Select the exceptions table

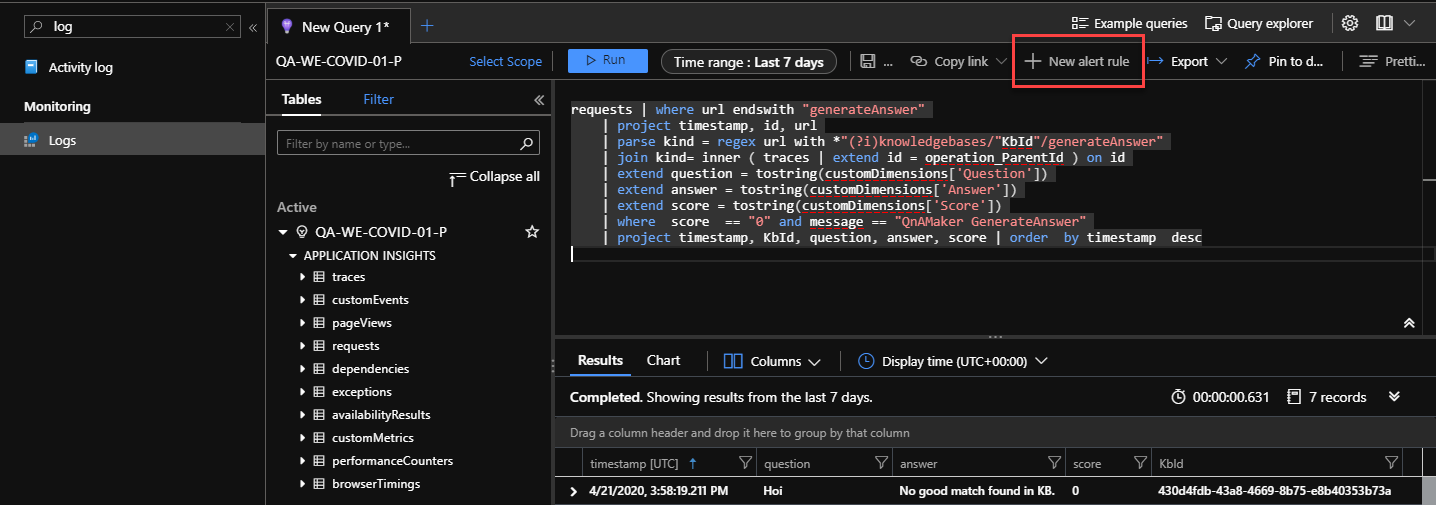pos(362,392)
